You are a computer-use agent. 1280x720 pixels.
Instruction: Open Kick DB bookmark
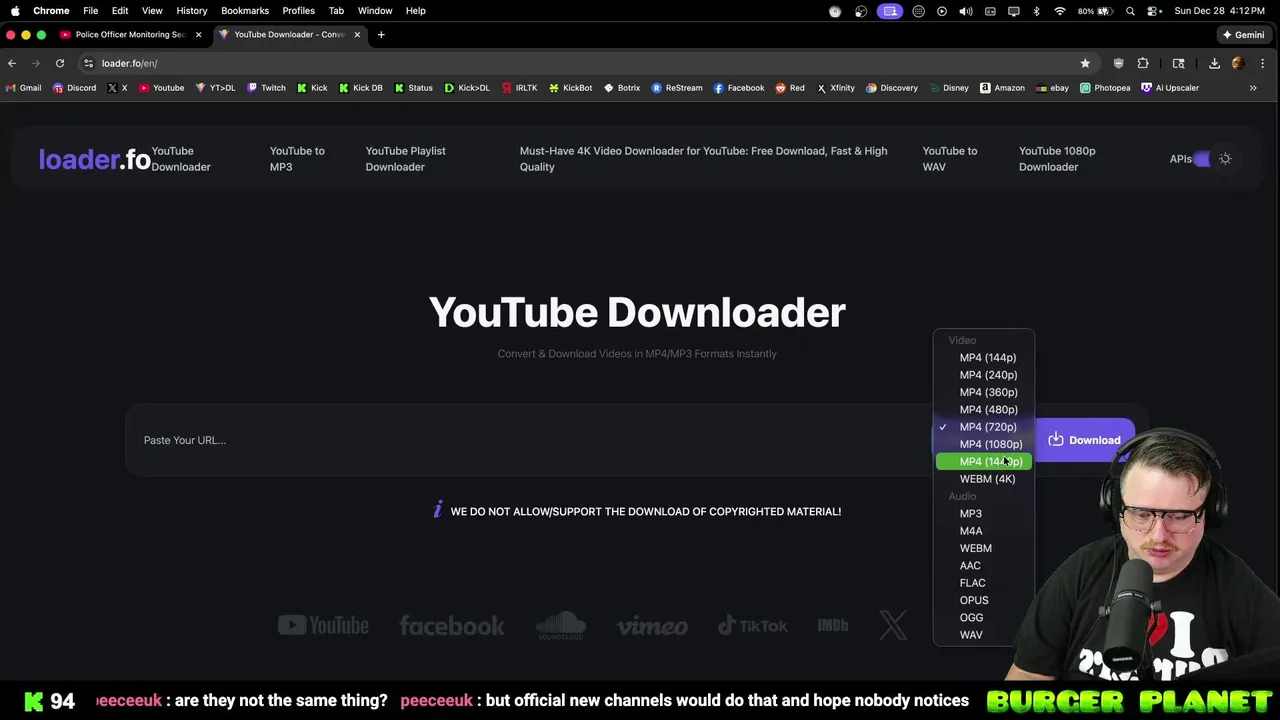point(361,88)
